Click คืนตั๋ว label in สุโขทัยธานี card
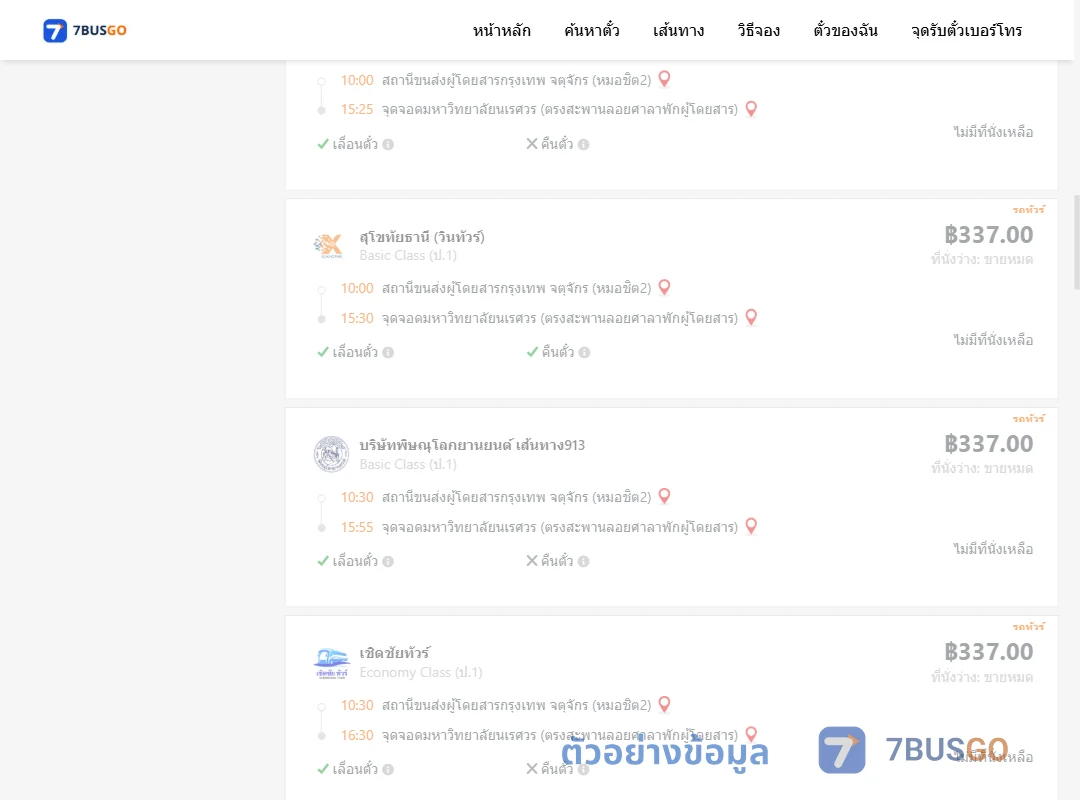This screenshot has width=1080, height=800. click(557, 352)
